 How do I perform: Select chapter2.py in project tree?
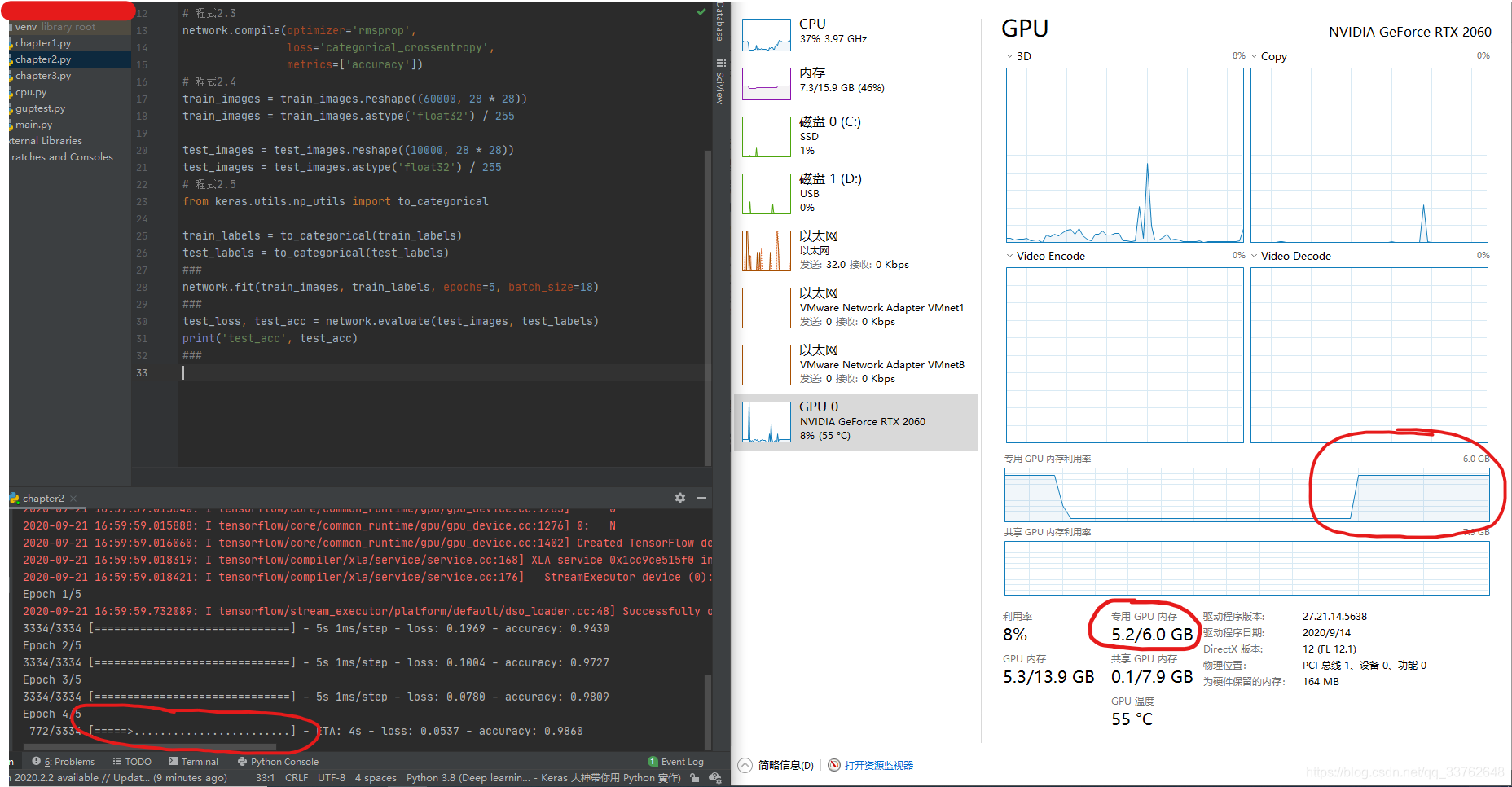[x=43, y=59]
